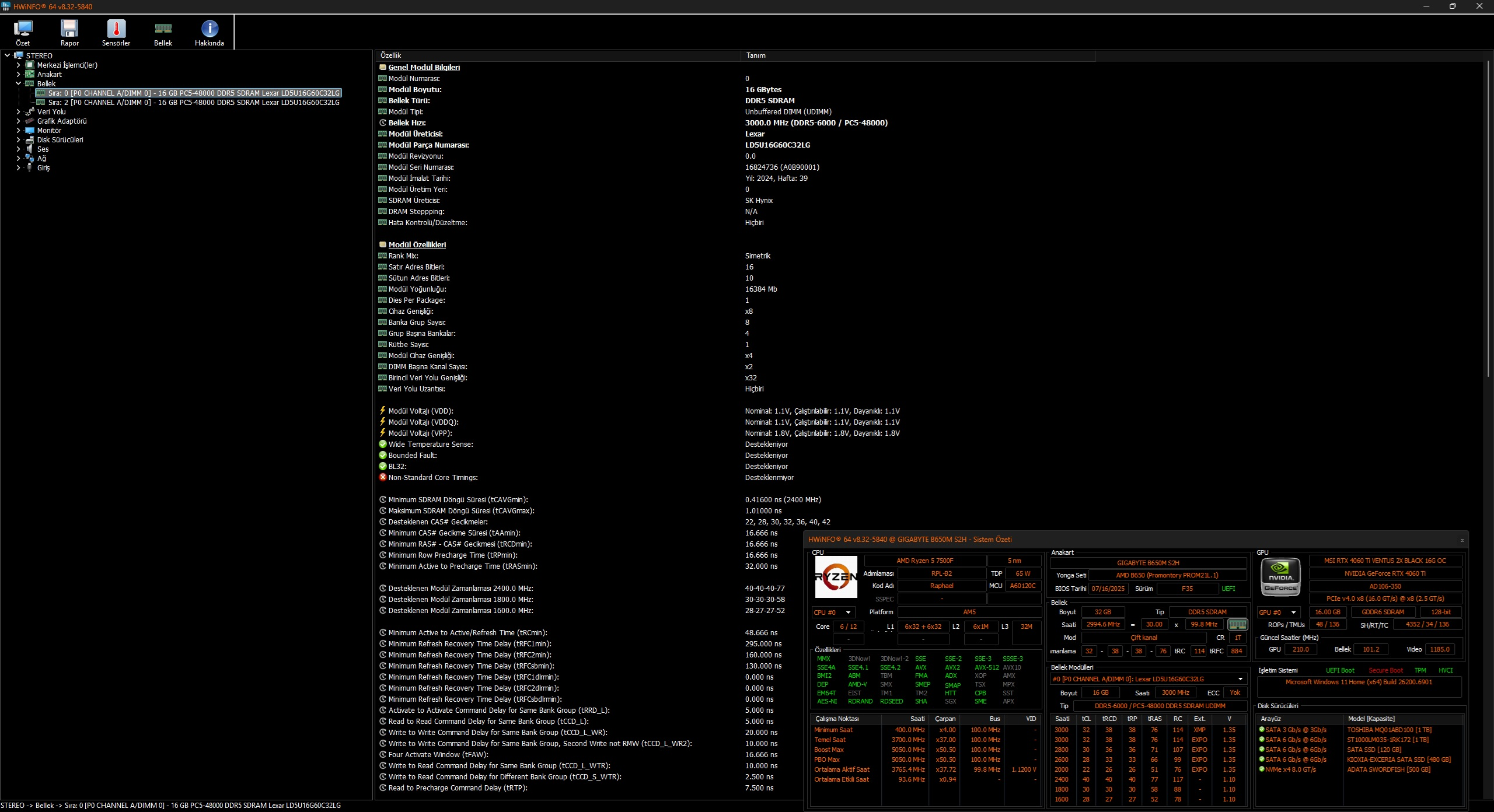Expand the Ağ node chevron
Screen dimensions: 1494x812
[x=18, y=158]
